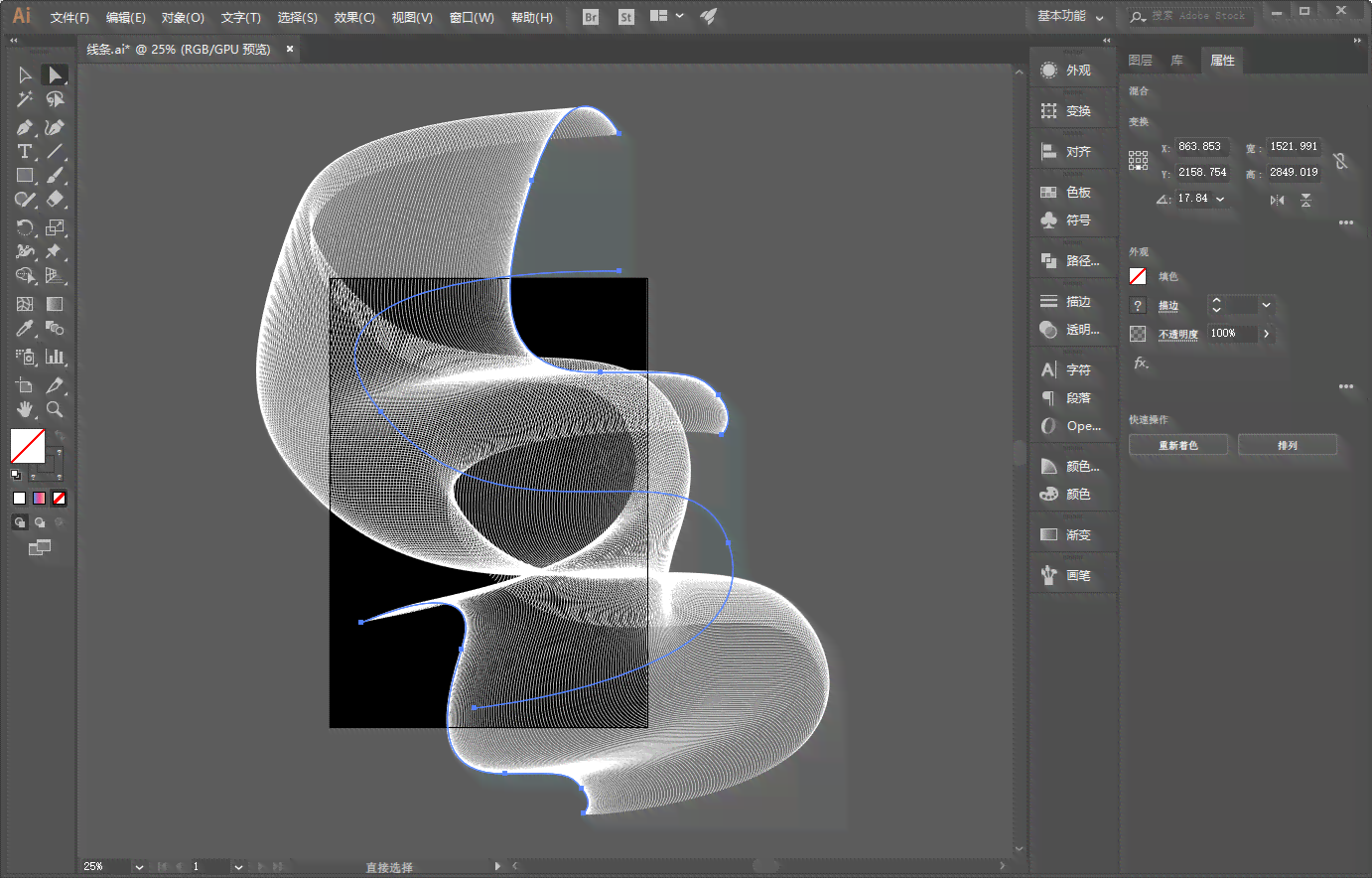Screen dimensions: 1372x878
Task: Toggle constrain width and height proportions link
Action: 1340,160
